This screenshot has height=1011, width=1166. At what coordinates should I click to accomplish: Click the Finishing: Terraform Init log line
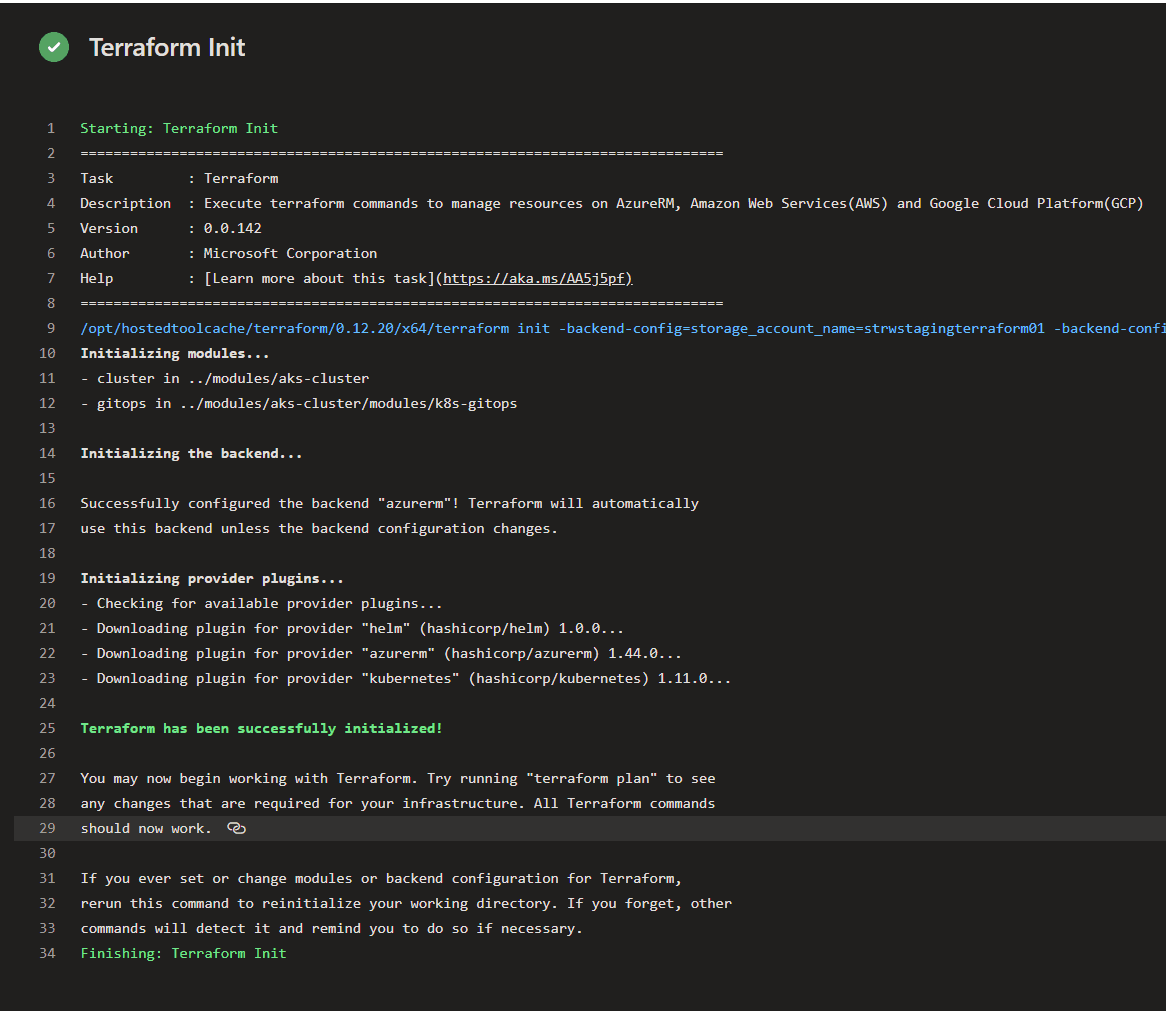pos(183,953)
